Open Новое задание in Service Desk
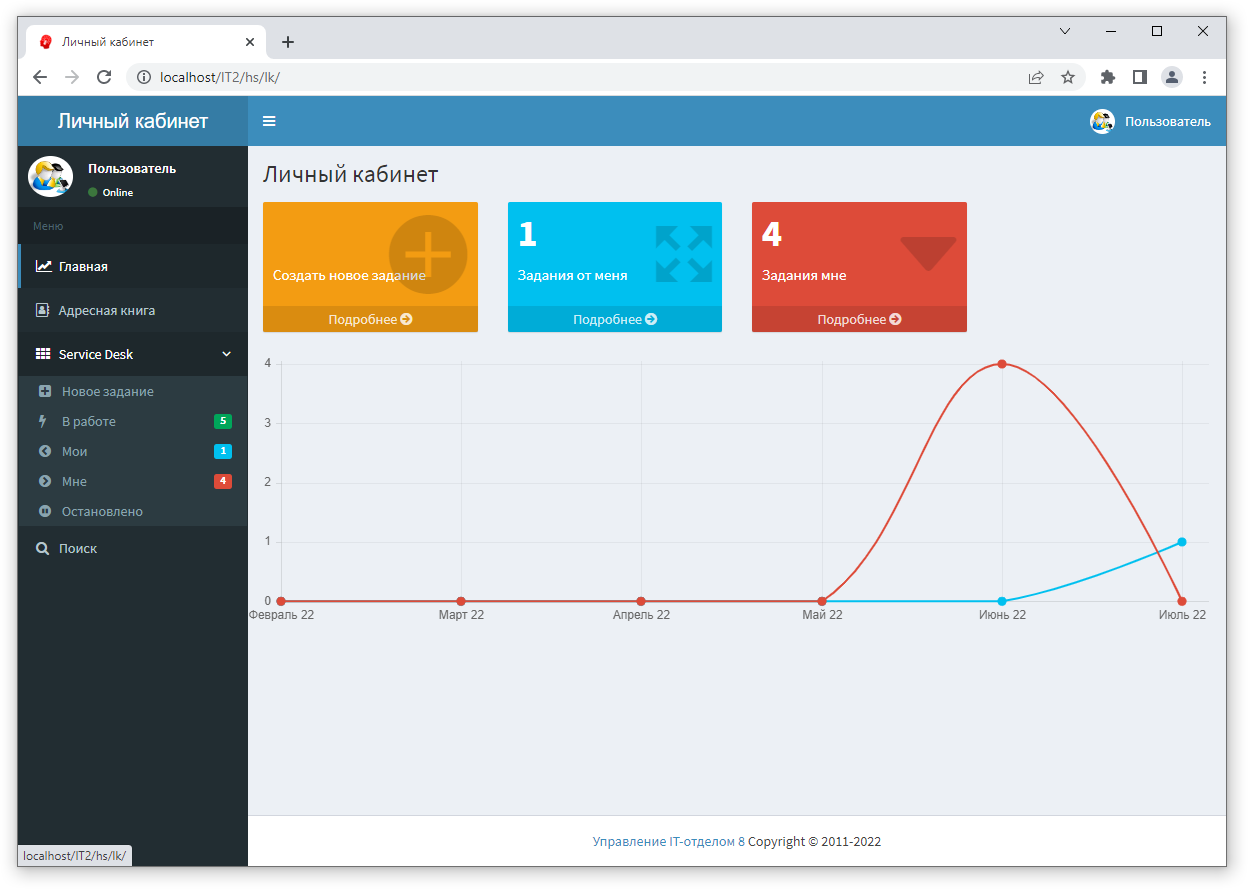 [107, 392]
